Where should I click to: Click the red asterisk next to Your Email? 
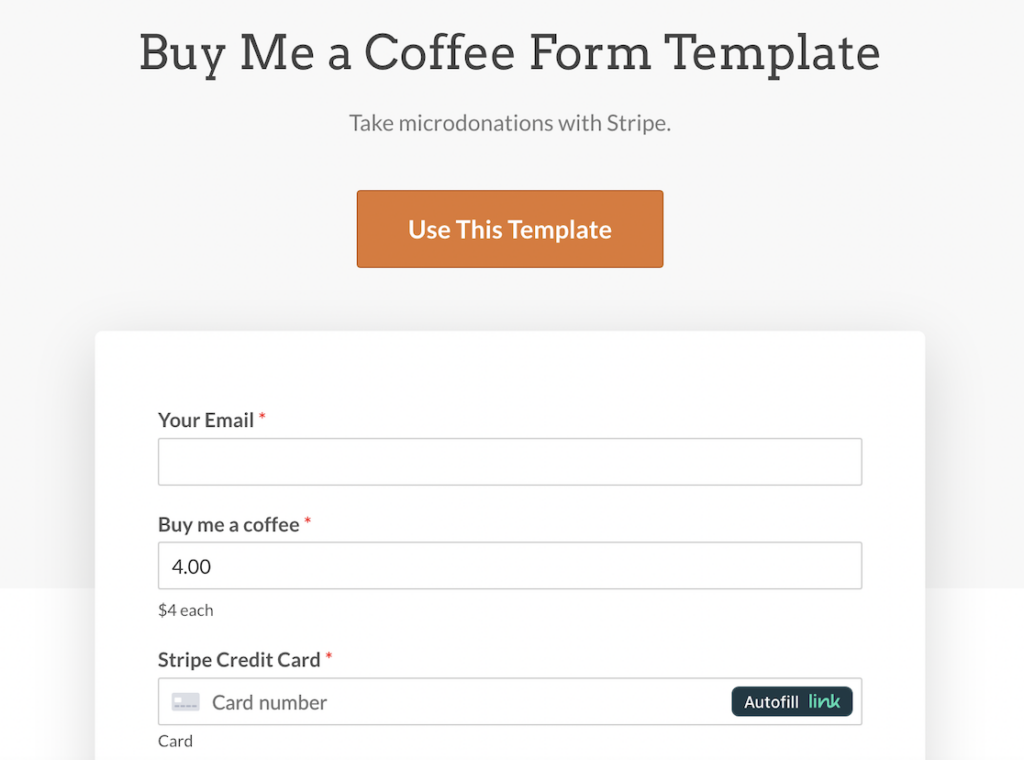pos(262,415)
